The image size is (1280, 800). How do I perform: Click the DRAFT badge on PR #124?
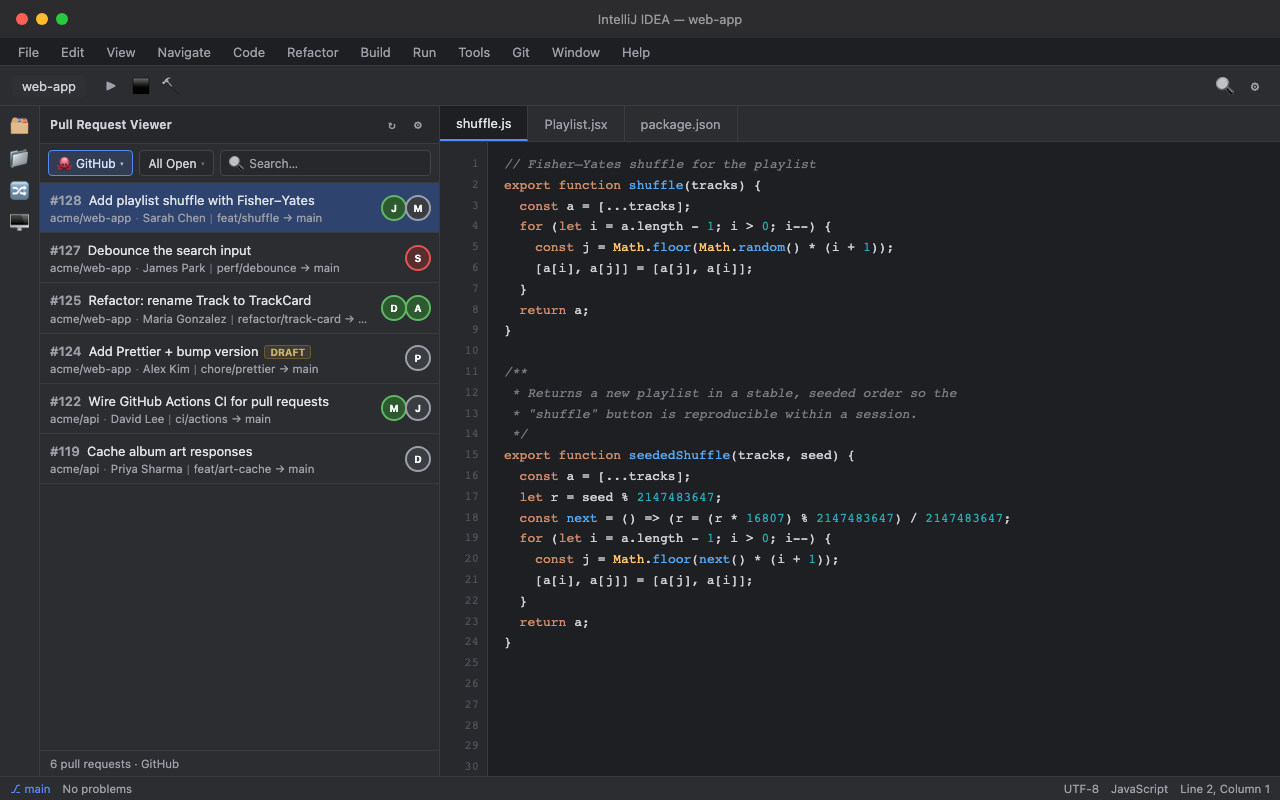[x=288, y=352]
